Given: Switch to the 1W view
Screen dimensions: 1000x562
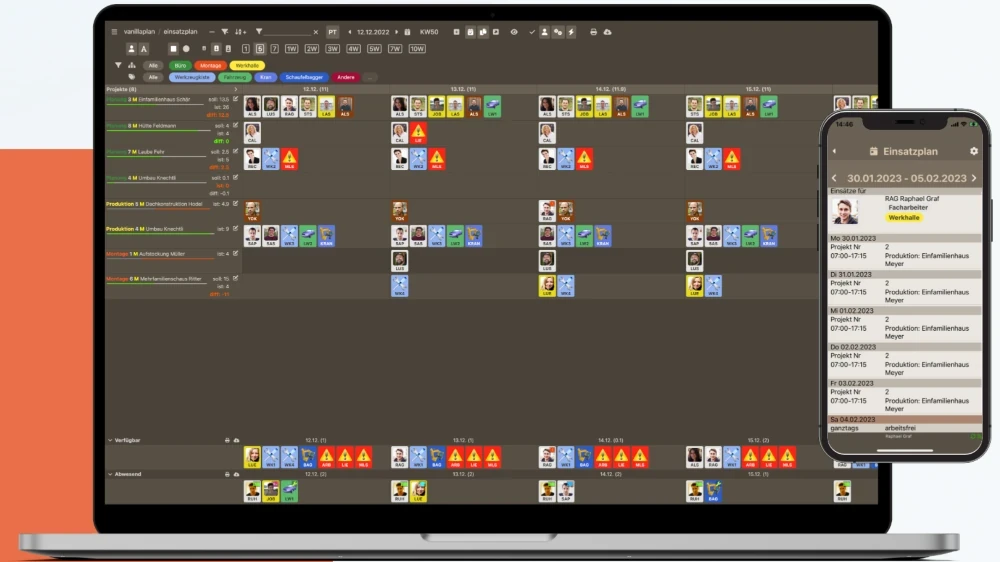Looking at the screenshot, I should 291,48.
